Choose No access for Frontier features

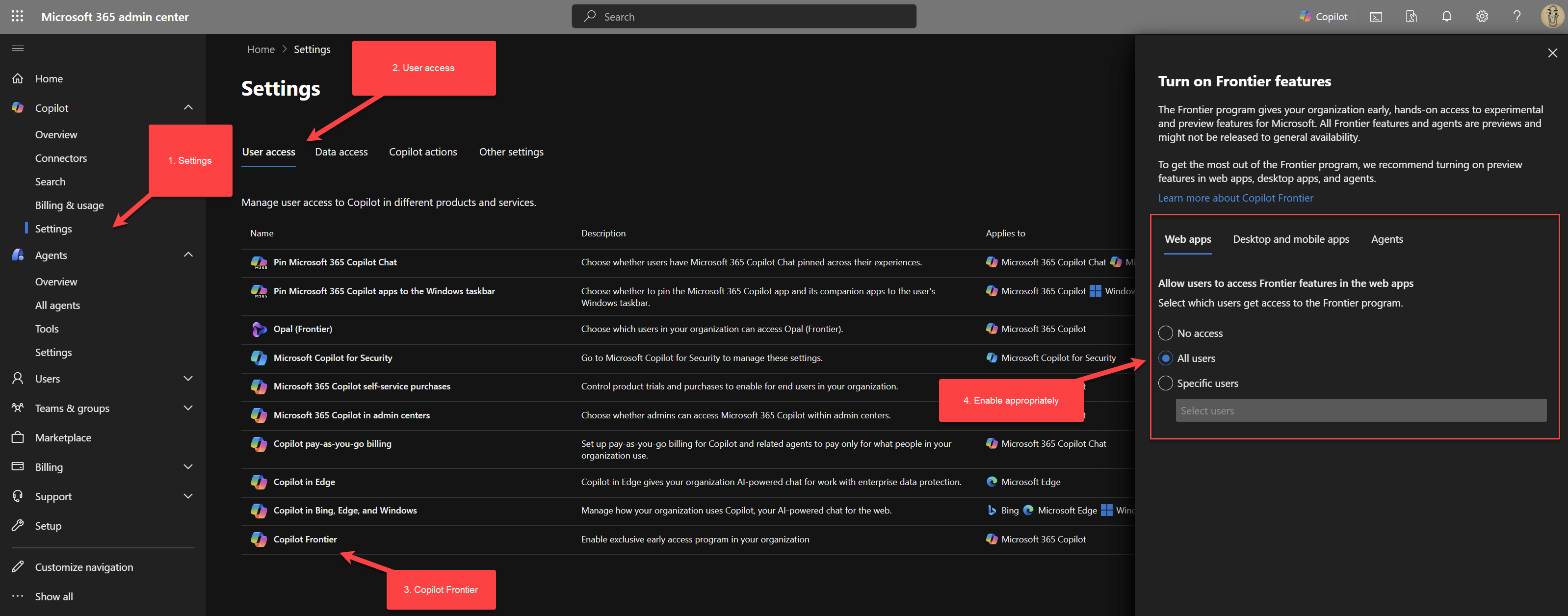point(1166,333)
